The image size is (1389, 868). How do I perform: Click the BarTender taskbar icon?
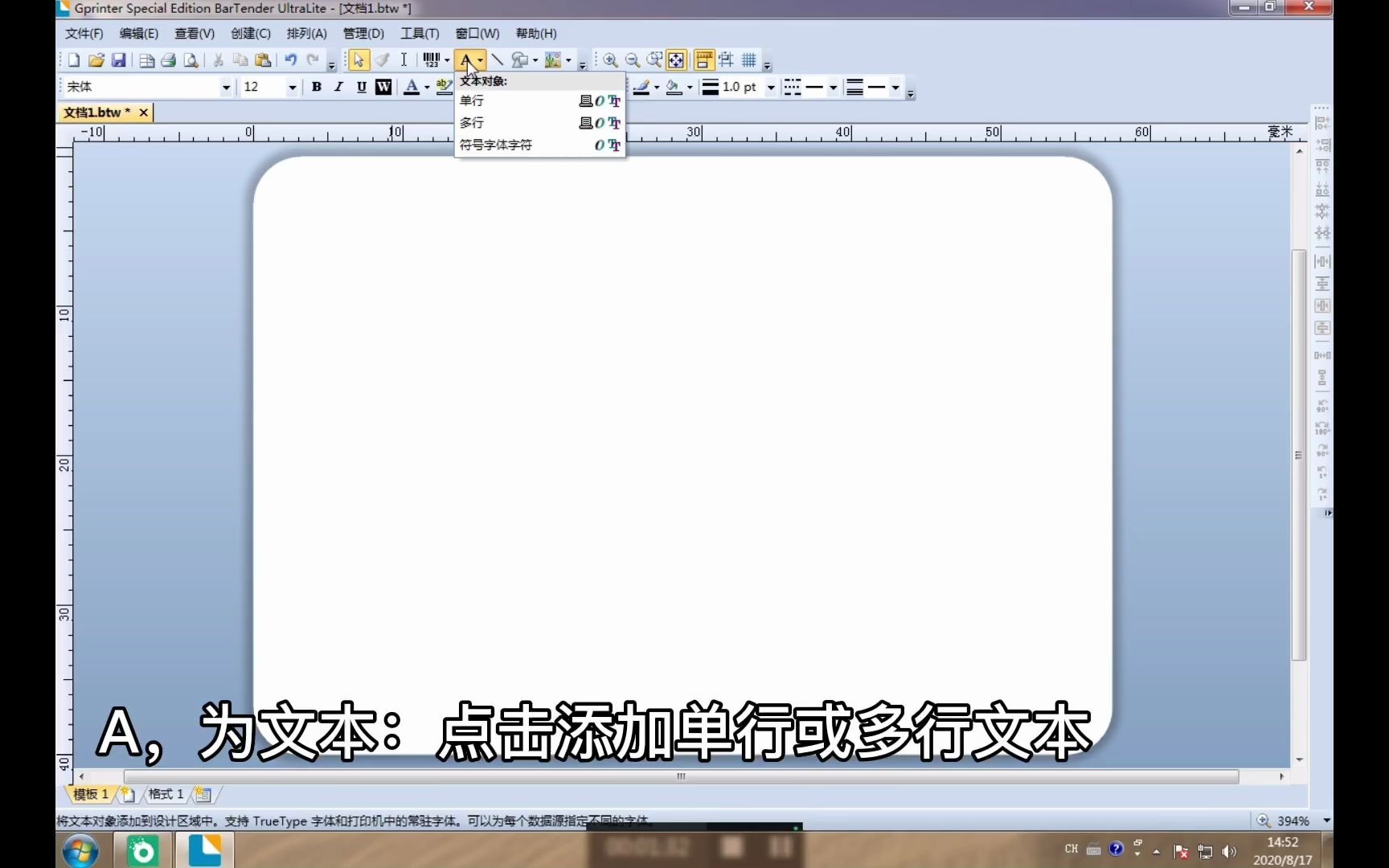point(205,850)
